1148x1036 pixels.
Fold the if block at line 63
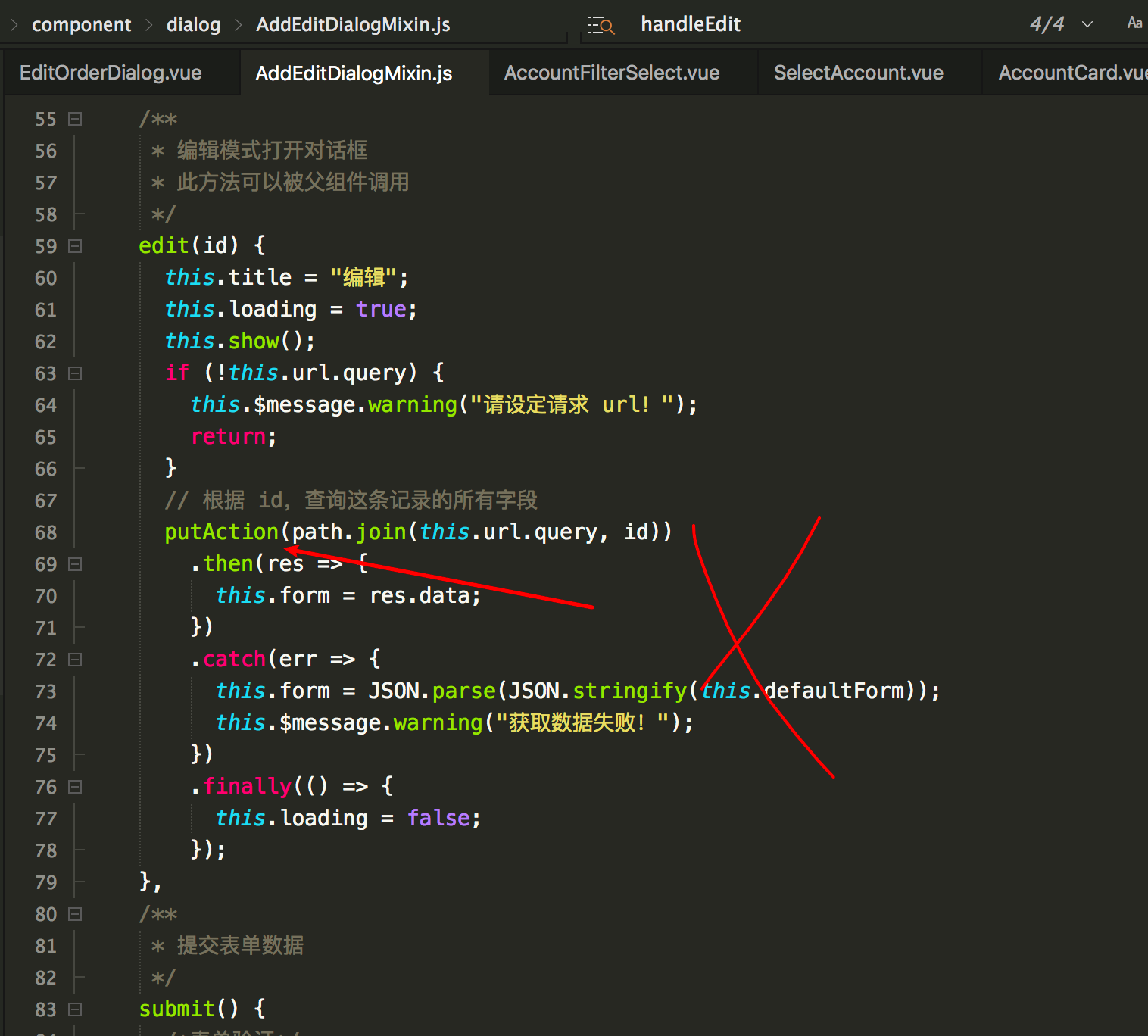[x=75, y=373]
